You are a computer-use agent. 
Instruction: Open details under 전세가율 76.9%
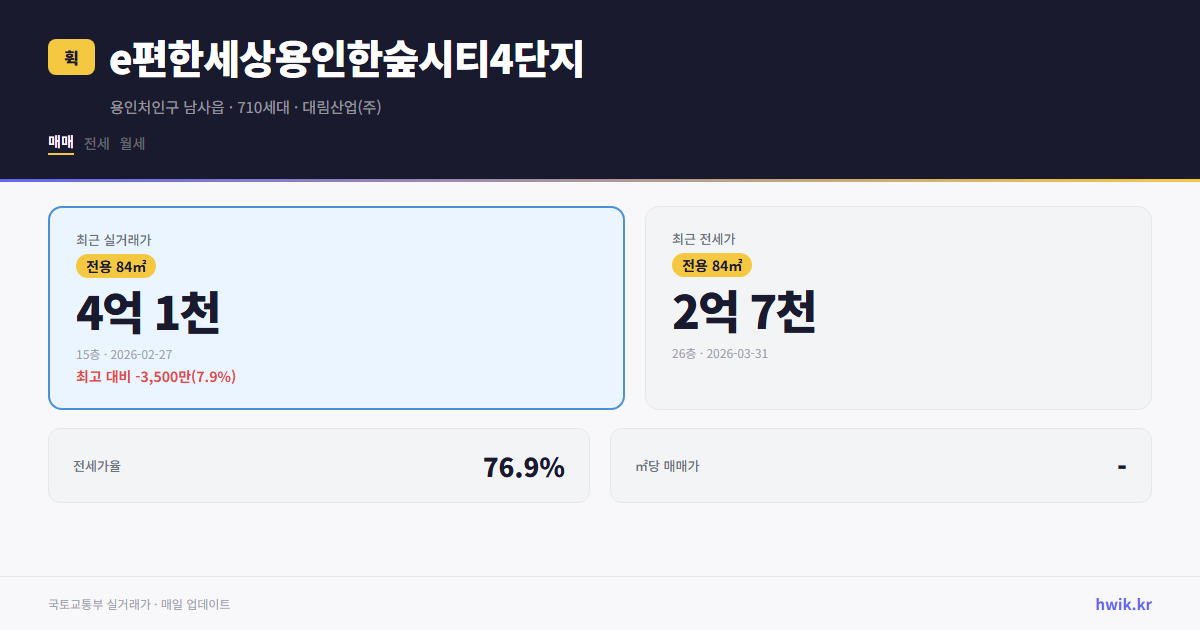coord(319,465)
